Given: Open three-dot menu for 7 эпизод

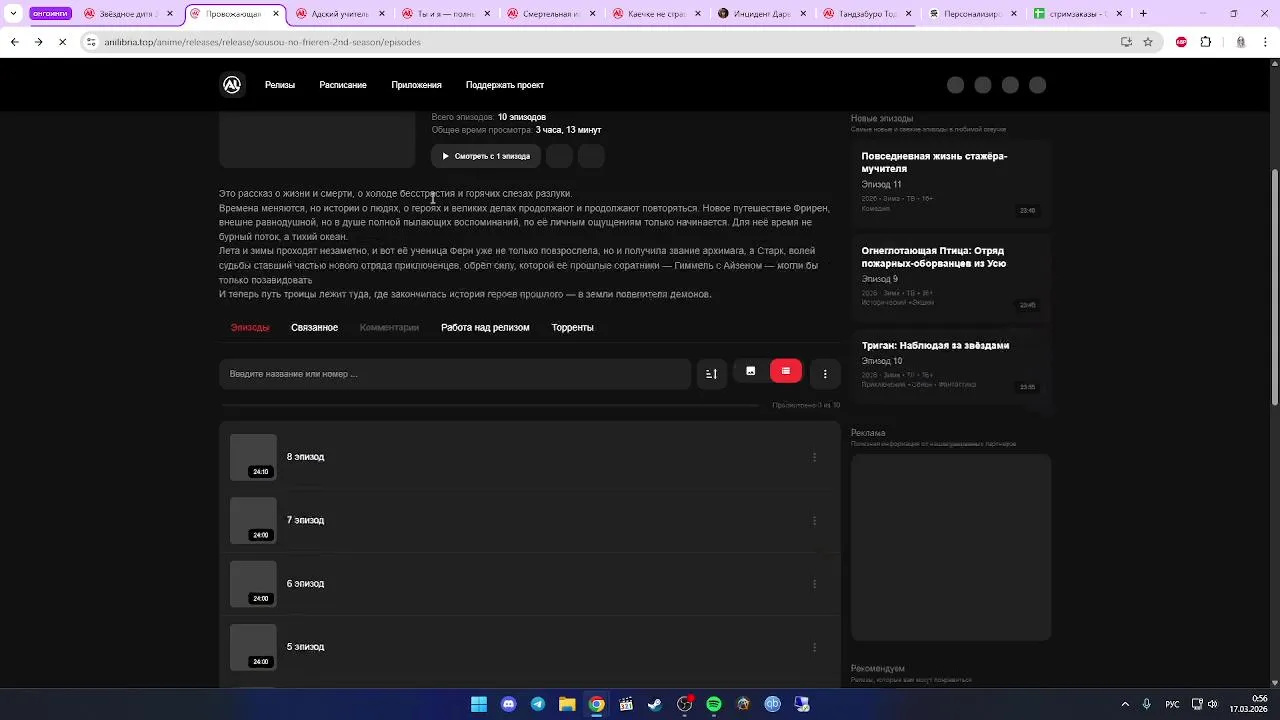Looking at the screenshot, I should [814, 520].
